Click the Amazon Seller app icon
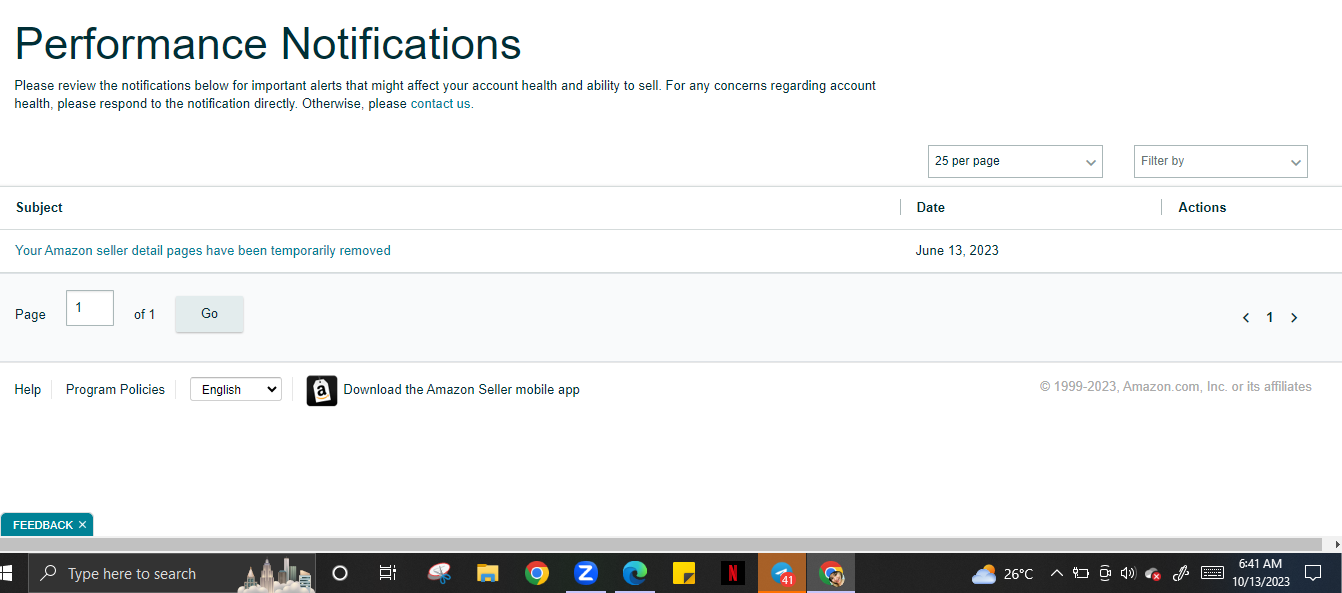 [x=322, y=390]
